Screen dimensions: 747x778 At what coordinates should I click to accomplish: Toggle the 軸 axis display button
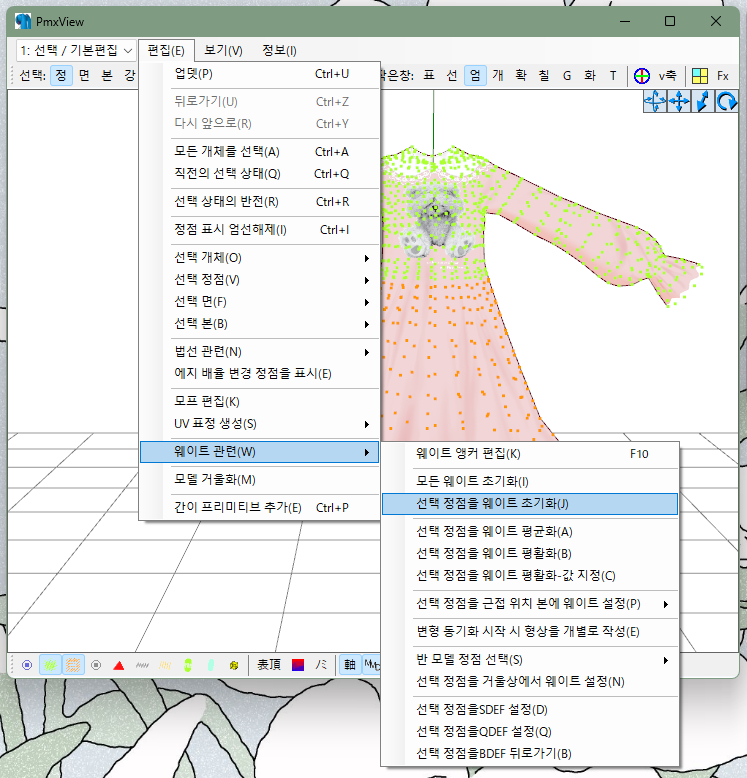click(x=350, y=664)
